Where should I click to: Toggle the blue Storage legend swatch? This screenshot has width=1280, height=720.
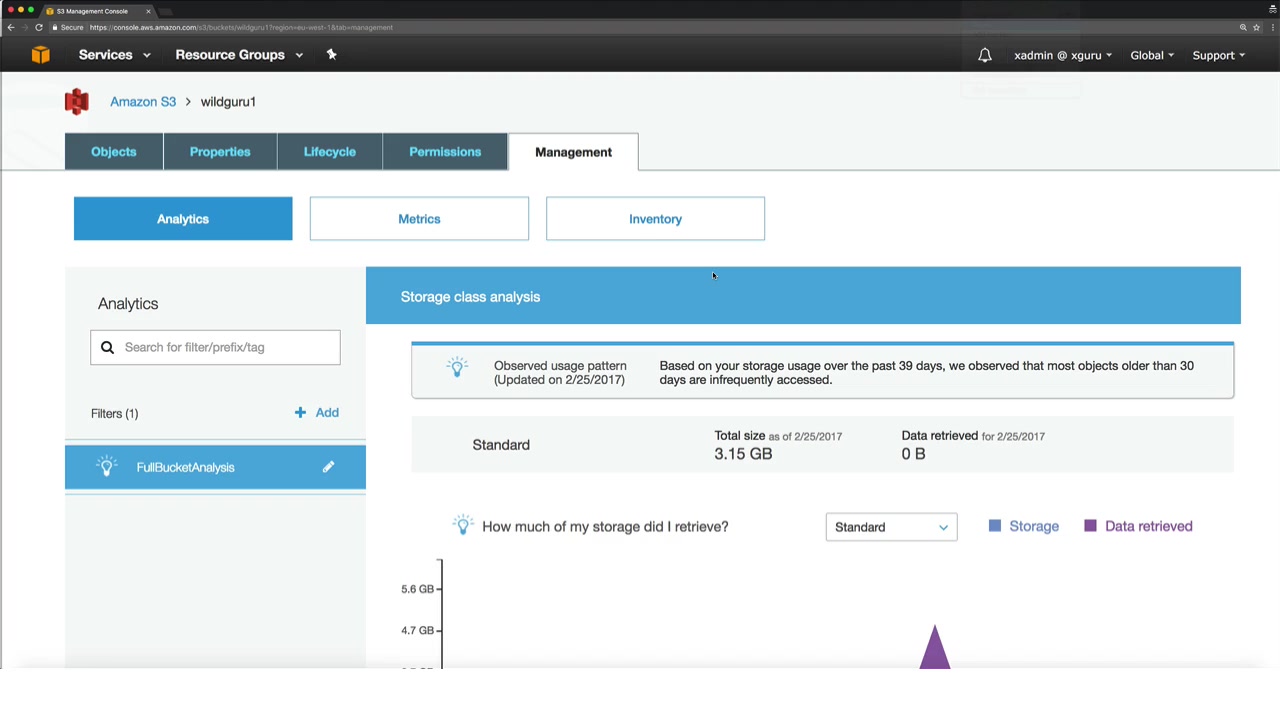pyautogui.click(x=994, y=526)
